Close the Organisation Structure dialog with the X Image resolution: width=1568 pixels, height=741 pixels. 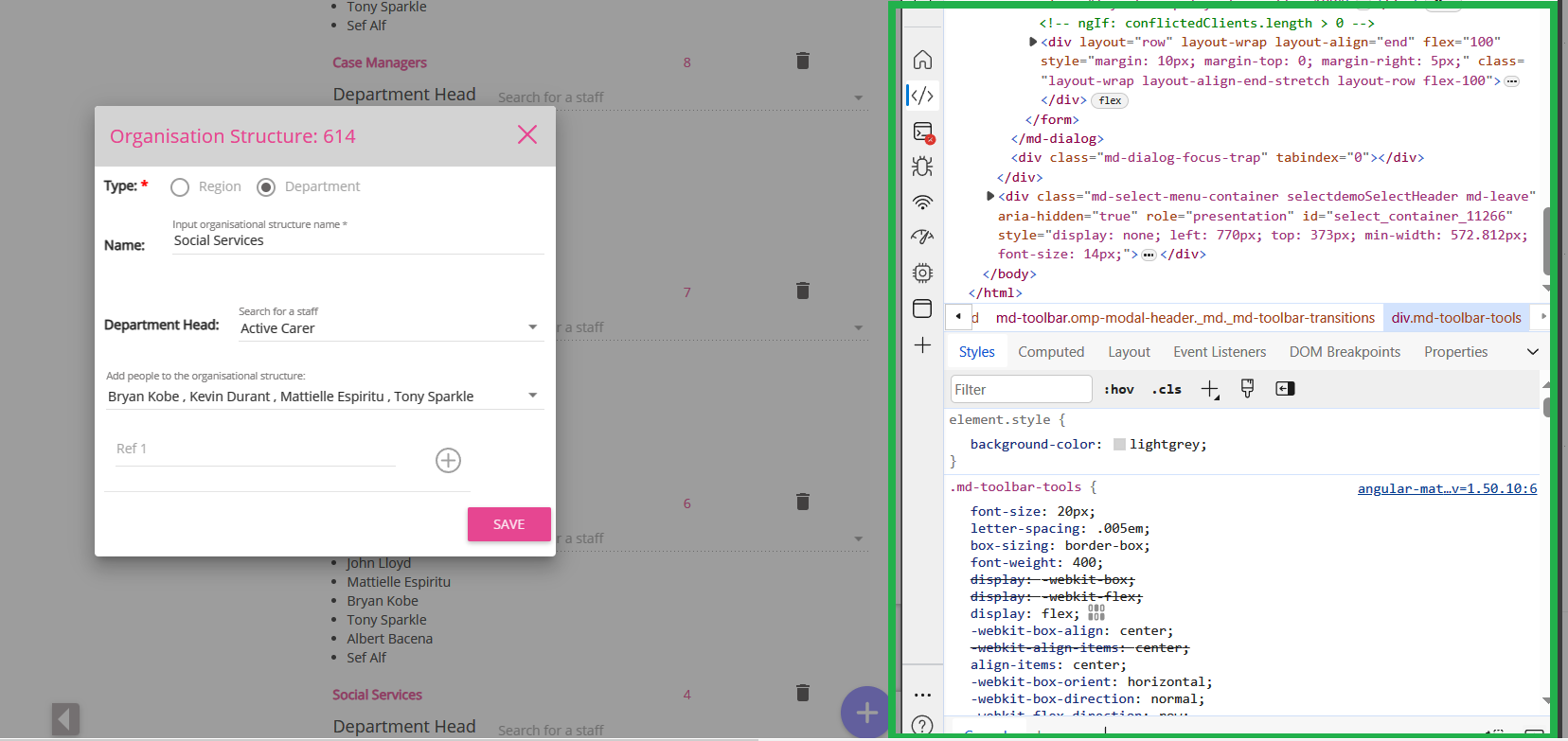pos(527,135)
